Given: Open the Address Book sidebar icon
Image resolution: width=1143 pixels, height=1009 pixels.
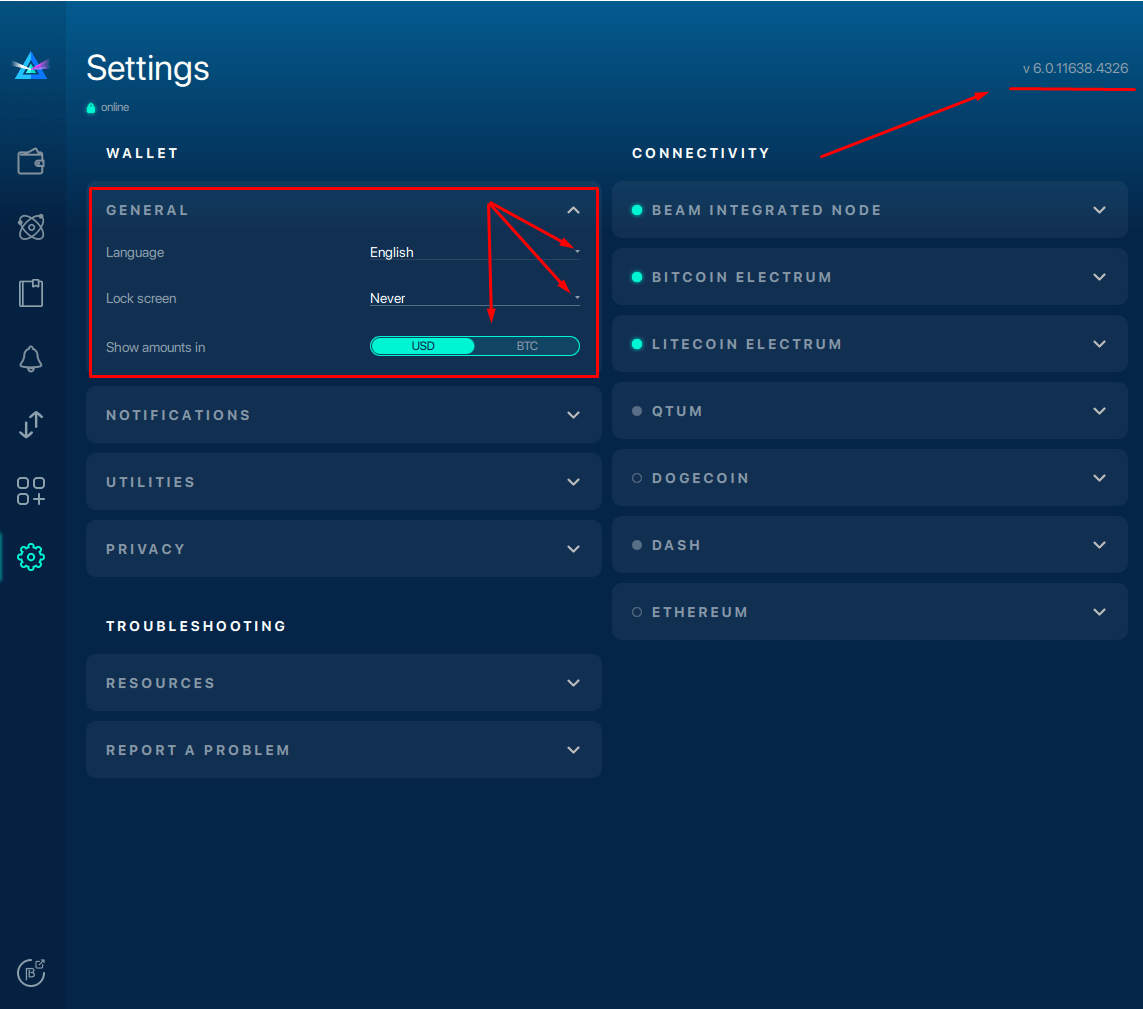Looking at the screenshot, I should [x=31, y=293].
